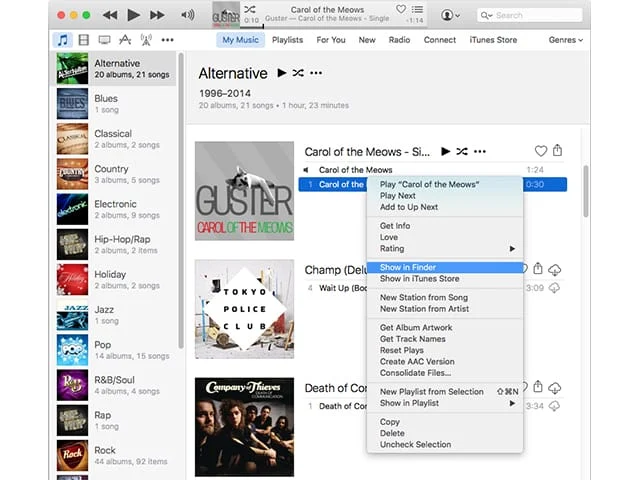Choose New Station from Song
640x480 pixels.
445,298
